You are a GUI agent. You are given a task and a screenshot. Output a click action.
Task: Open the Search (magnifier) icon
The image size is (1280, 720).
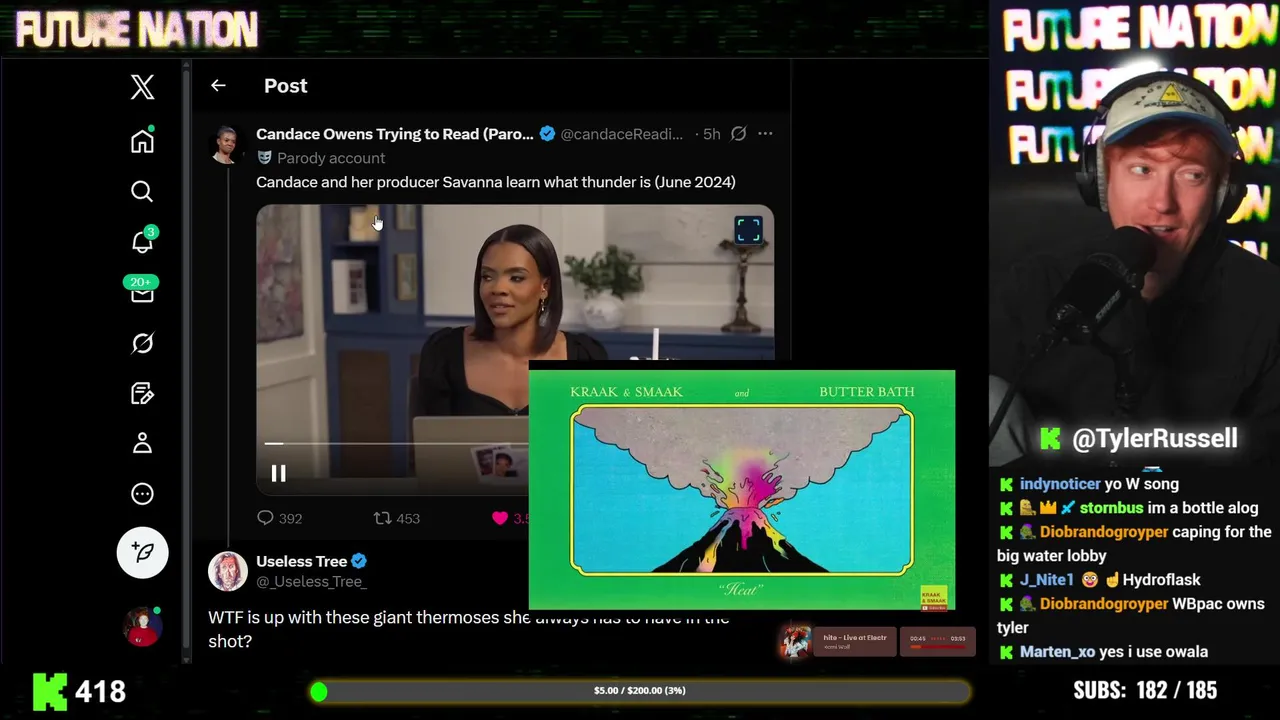142,191
